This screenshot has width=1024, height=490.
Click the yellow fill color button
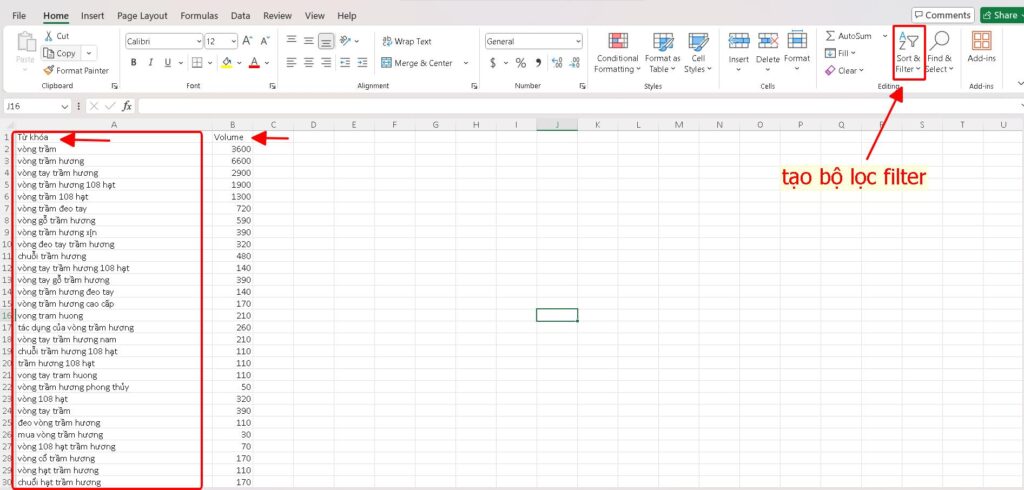point(226,62)
